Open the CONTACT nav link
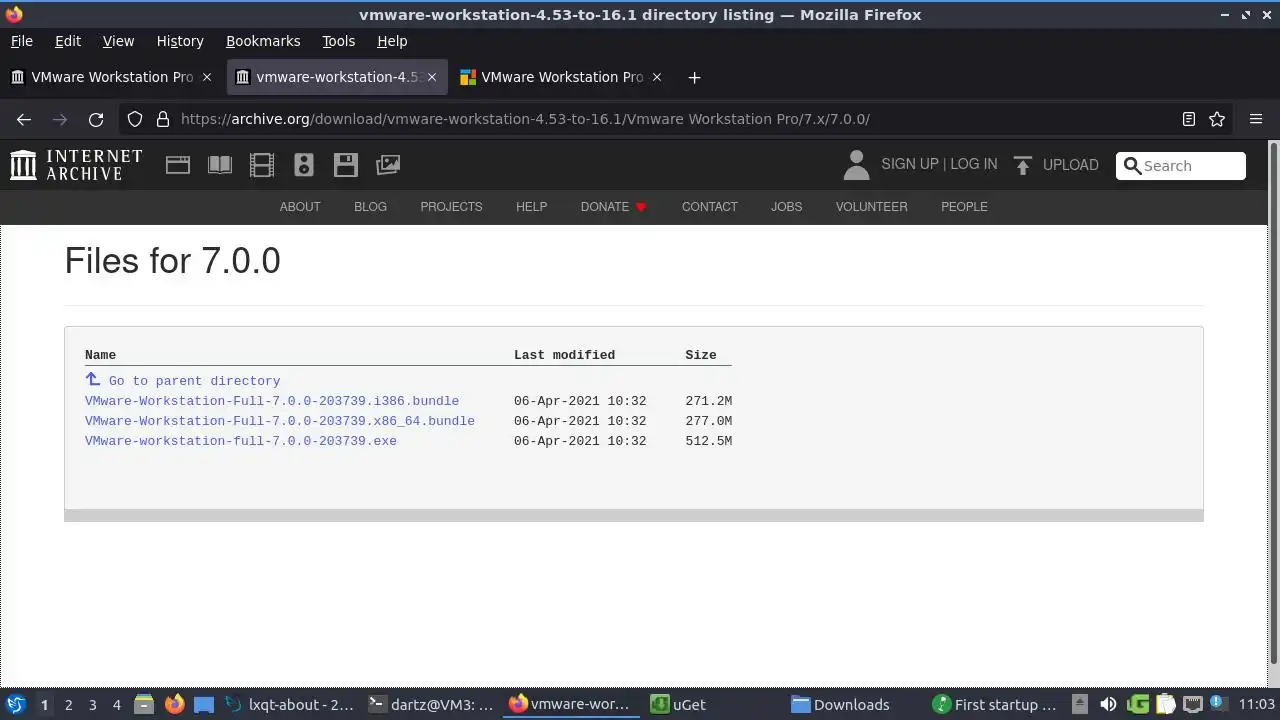The image size is (1280, 720). click(710, 207)
